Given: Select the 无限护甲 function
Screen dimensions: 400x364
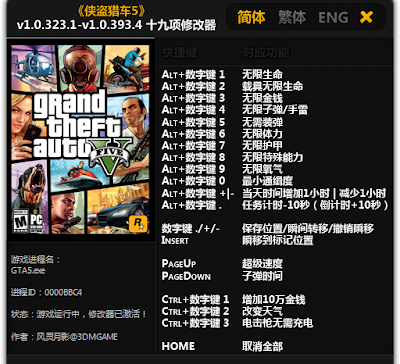Looking at the screenshot, I should pos(262,145).
